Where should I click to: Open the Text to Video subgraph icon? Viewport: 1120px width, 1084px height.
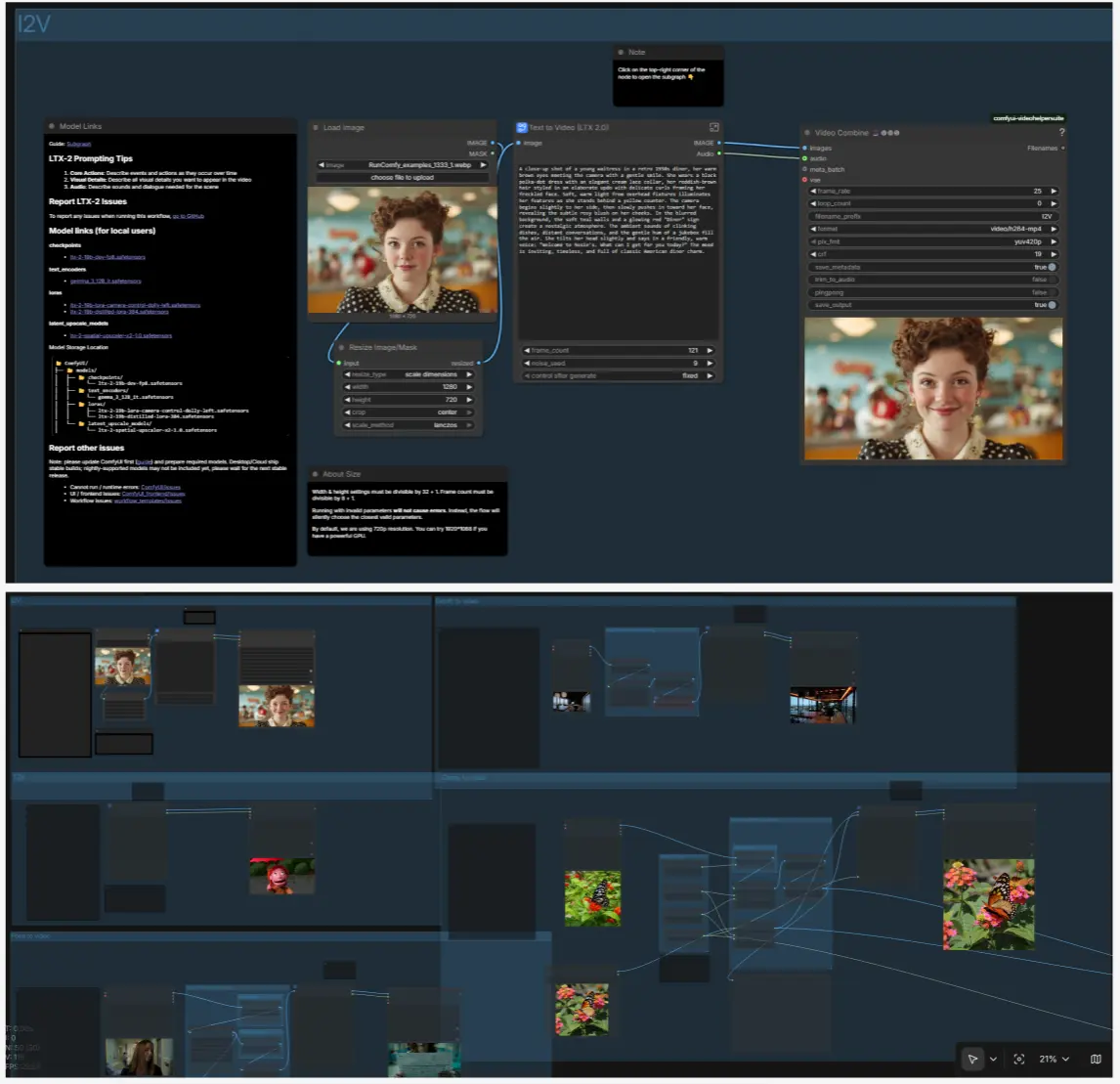click(x=713, y=127)
